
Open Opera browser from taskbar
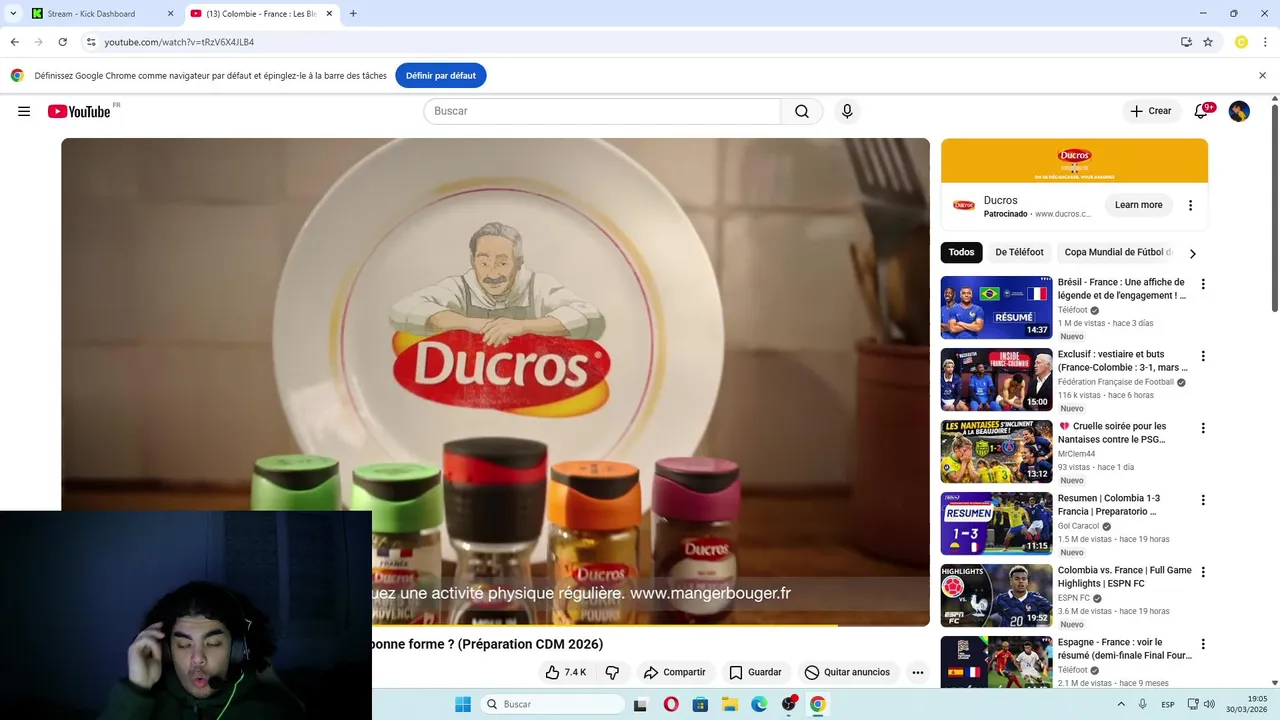(x=671, y=704)
